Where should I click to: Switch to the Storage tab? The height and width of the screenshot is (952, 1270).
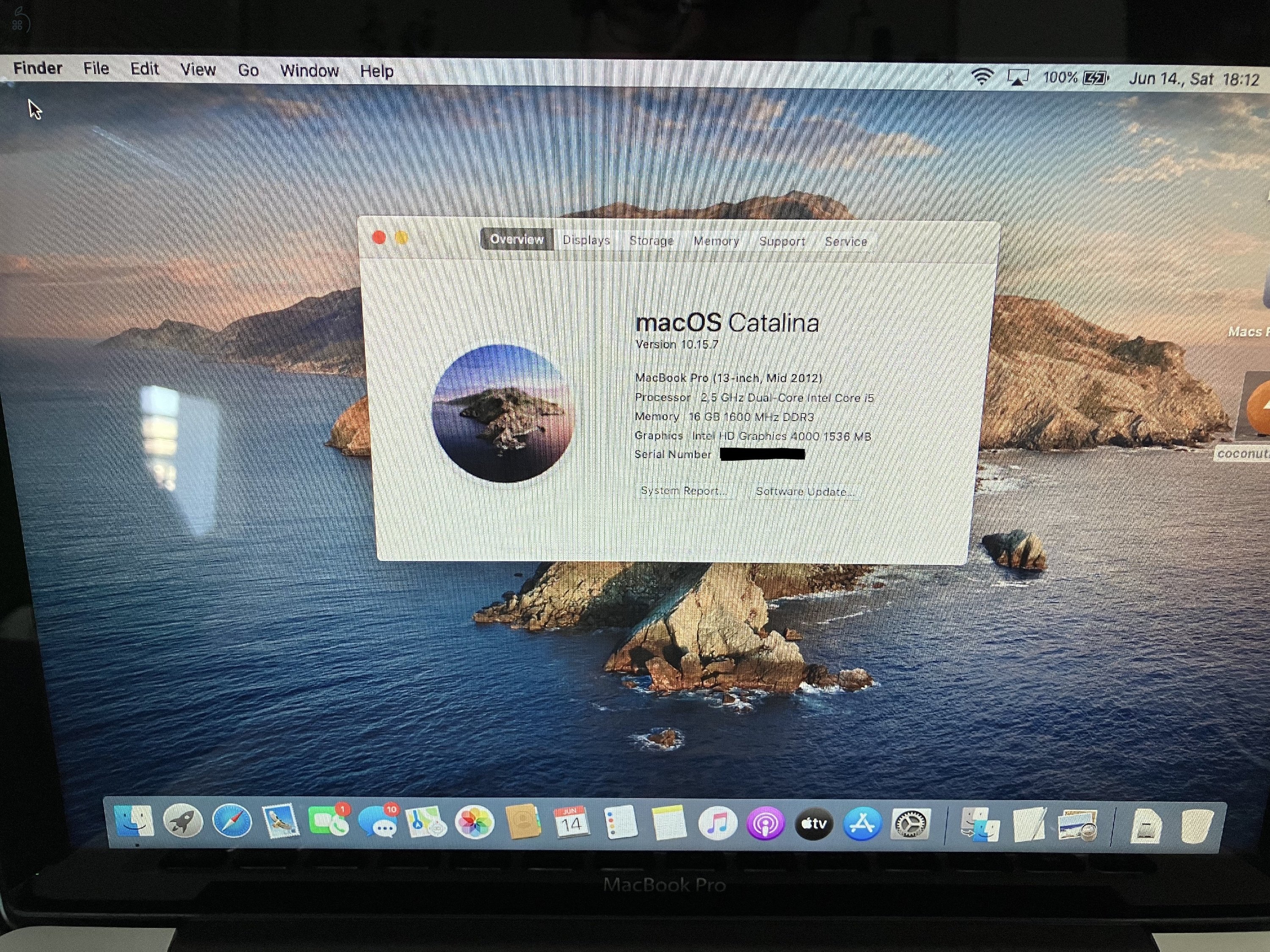click(652, 240)
